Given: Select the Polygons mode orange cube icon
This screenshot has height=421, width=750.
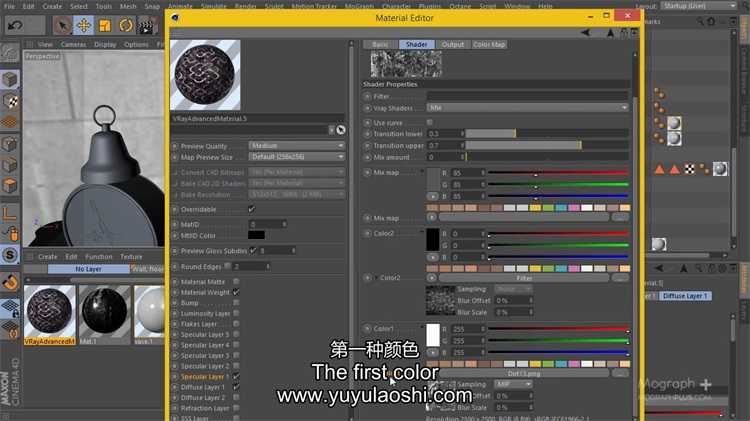Looking at the screenshot, I should (x=10, y=186).
